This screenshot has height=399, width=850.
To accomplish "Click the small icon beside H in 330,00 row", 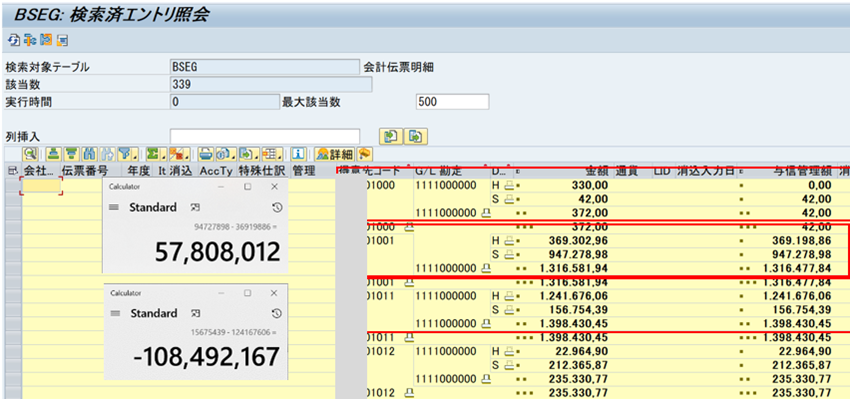I will click(x=509, y=186).
